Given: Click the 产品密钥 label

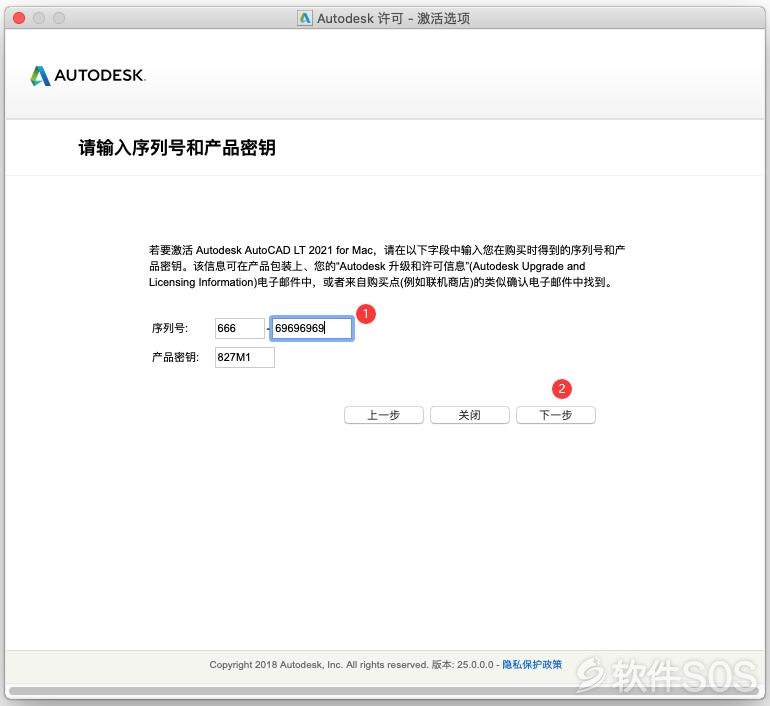Looking at the screenshot, I should pyautogui.click(x=175, y=357).
